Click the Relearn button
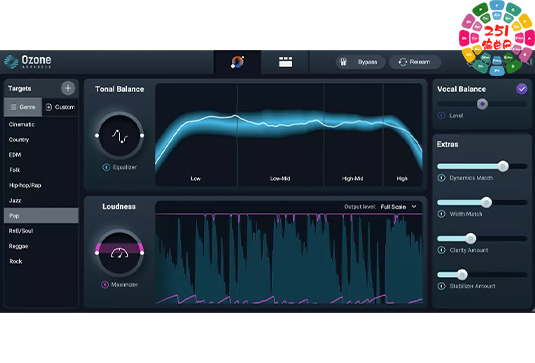 415,62
